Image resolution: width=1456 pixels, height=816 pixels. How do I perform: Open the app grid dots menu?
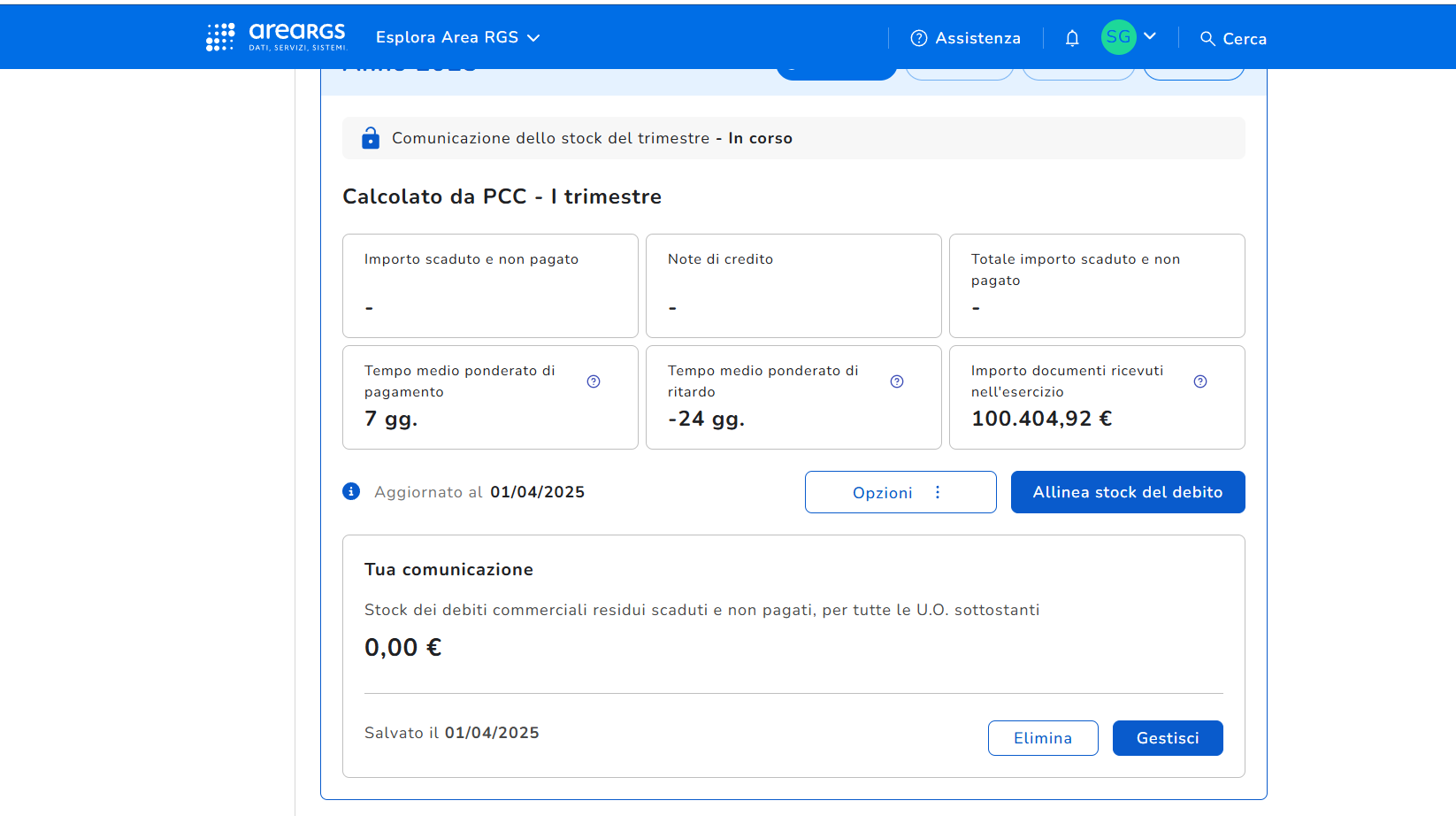pos(219,37)
